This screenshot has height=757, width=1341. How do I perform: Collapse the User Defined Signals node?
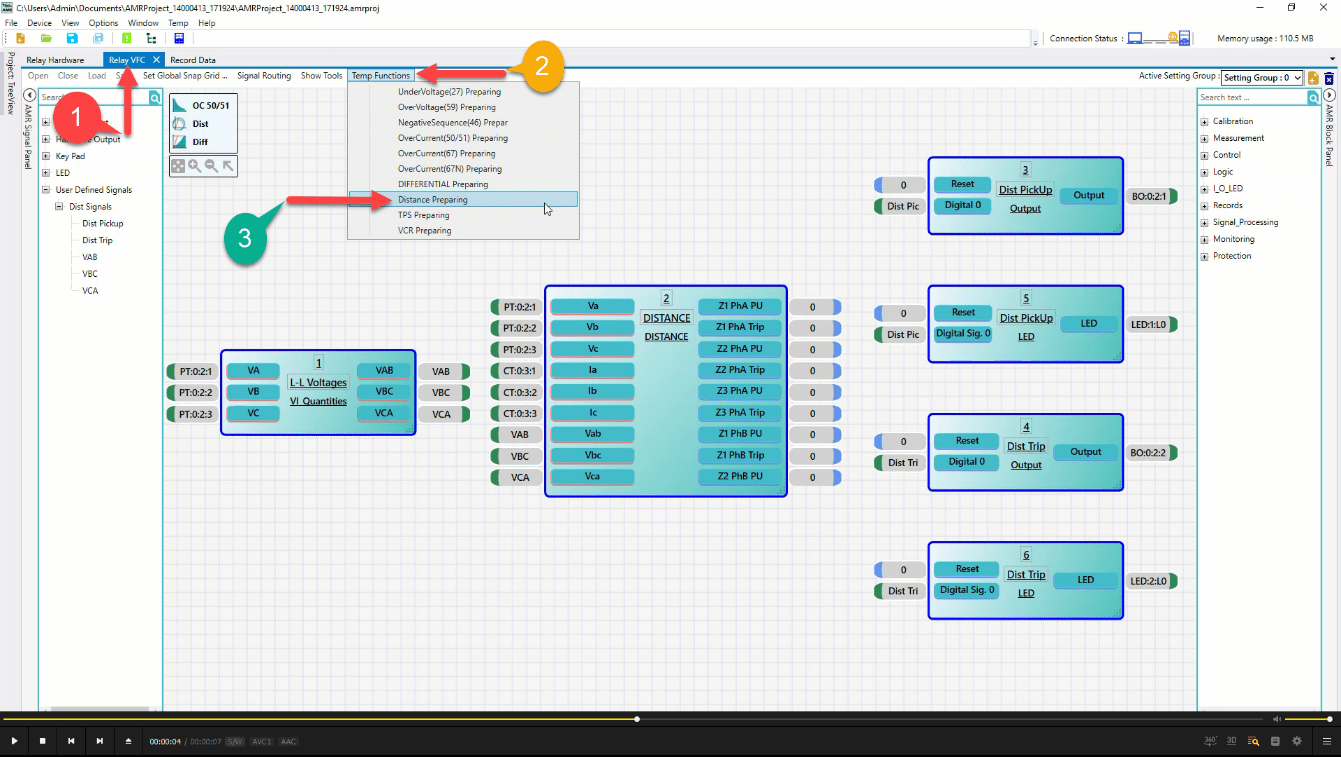pyautogui.click(x=46, y=190)
